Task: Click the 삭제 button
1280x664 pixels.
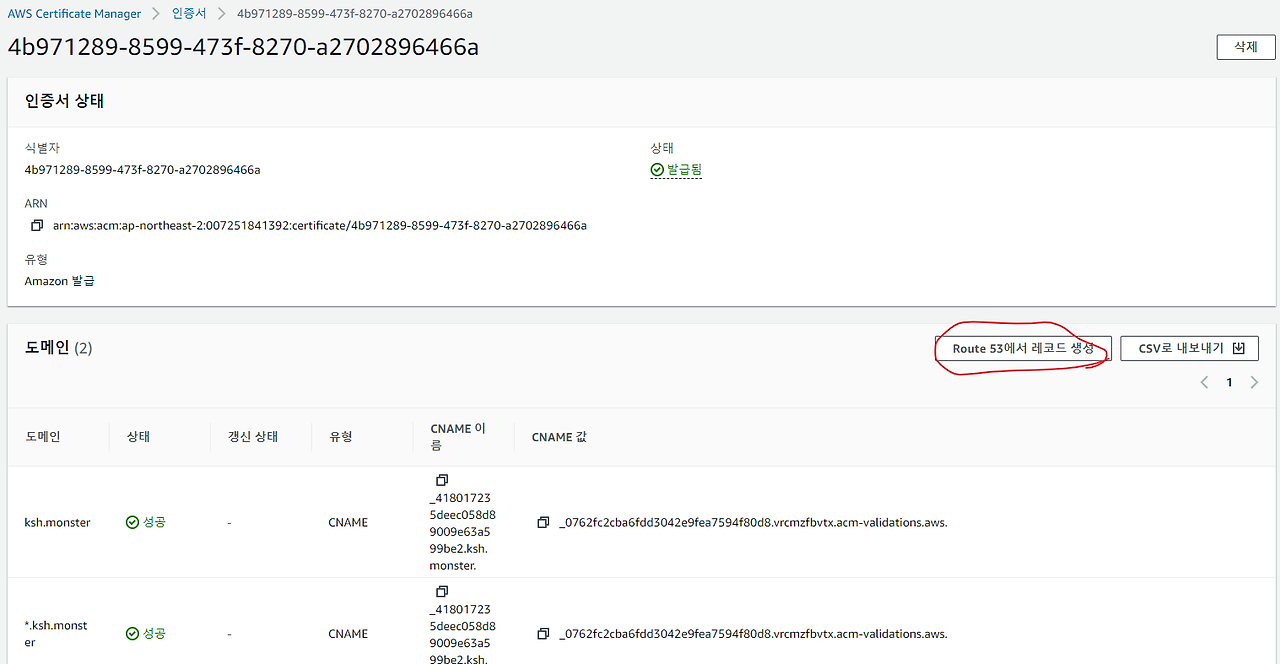Action: pyautogui.click(x=1246, y=47)
